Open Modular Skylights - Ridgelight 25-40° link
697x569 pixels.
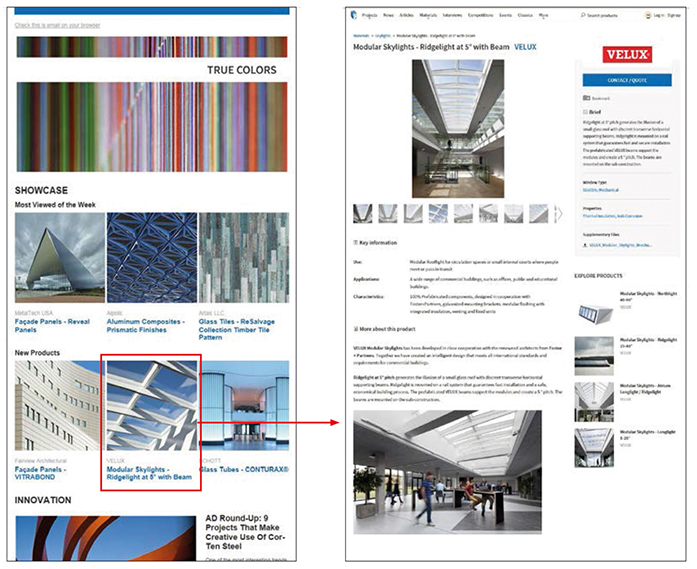click(x=648, y=342)
